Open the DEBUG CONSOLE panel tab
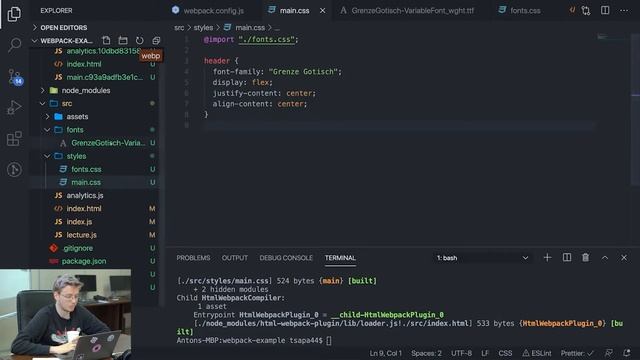The image size is (640, 360). [x=286, y=258]
